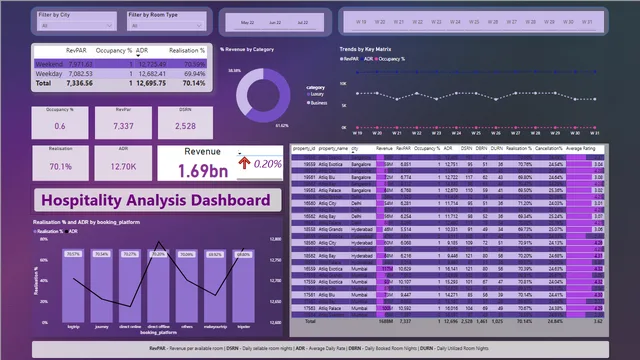Select W 31 in the top week slicer
The width and height of the screenshot is (640, 360).
click(x=587, y=22)
